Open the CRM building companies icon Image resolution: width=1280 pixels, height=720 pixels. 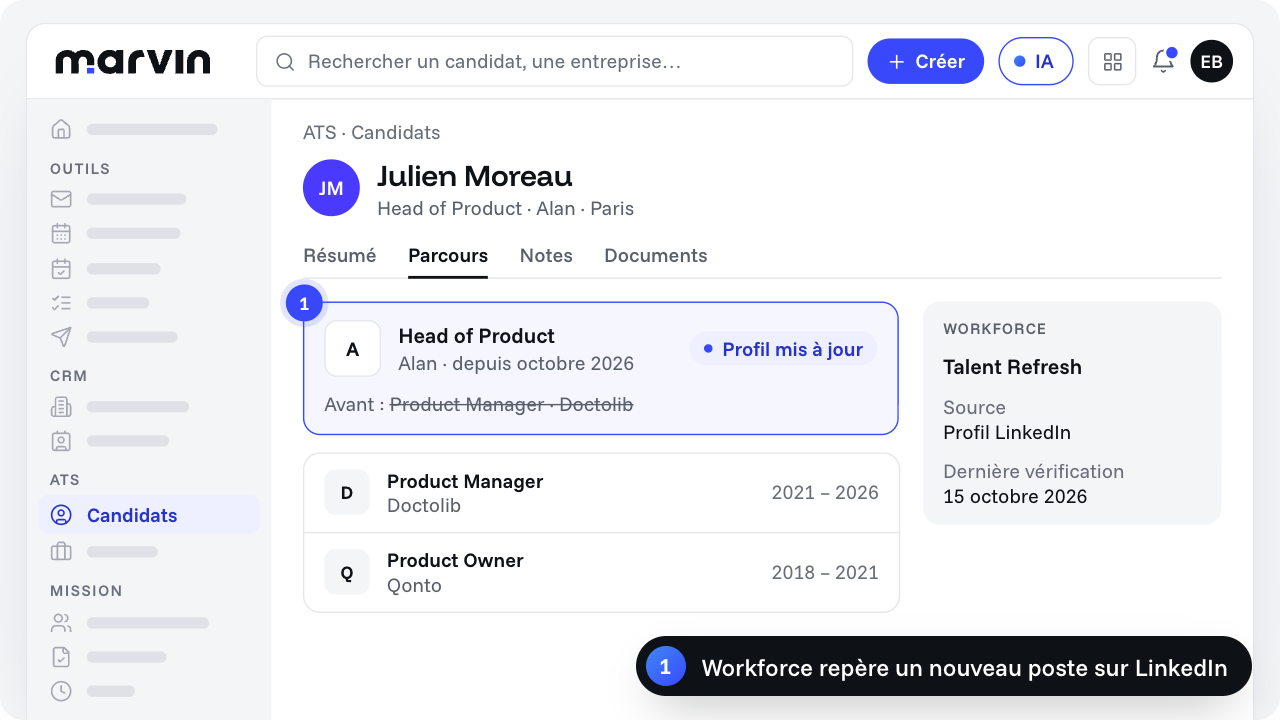61,406
